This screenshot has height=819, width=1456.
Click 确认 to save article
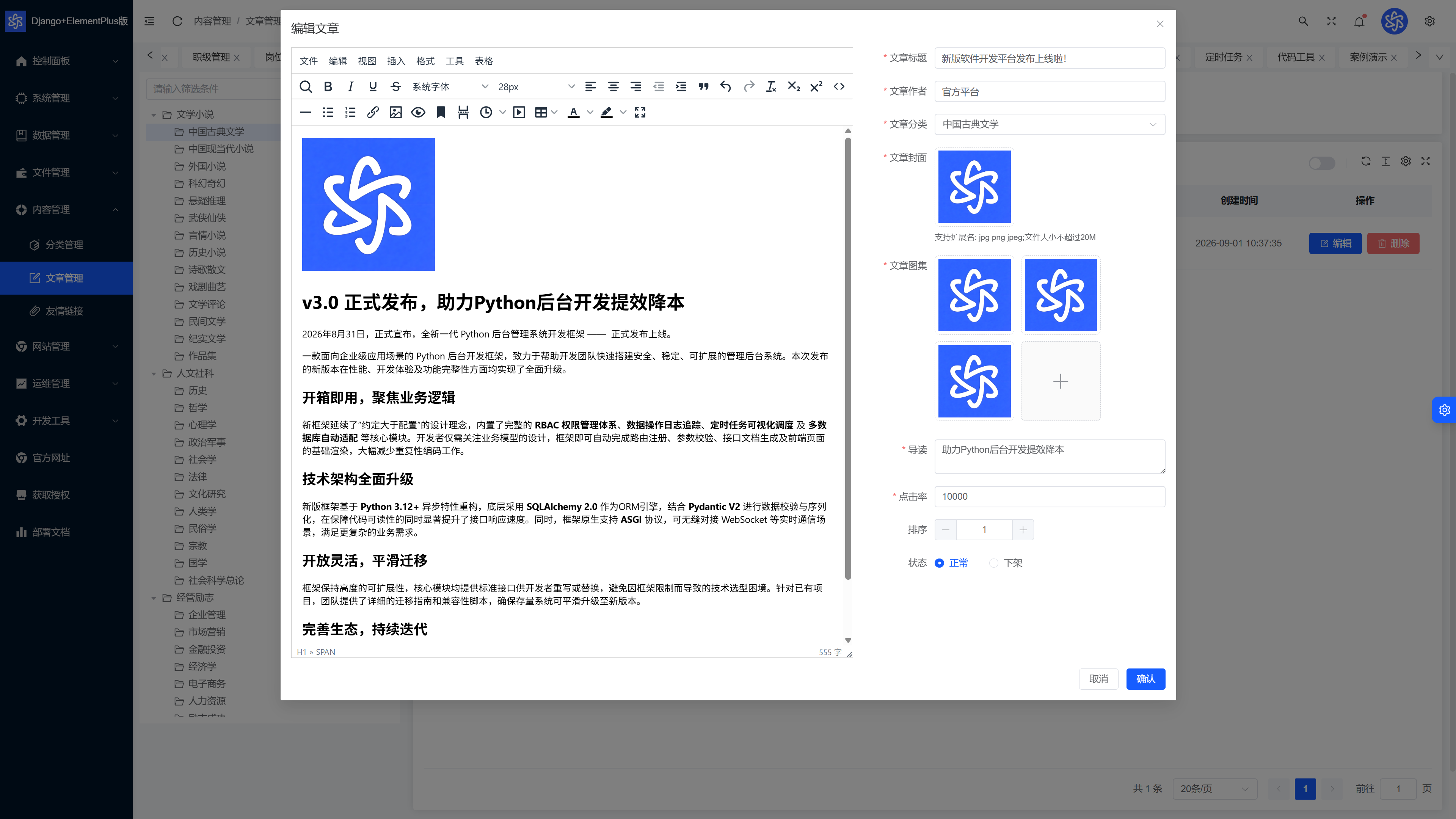click(1146, 679)
